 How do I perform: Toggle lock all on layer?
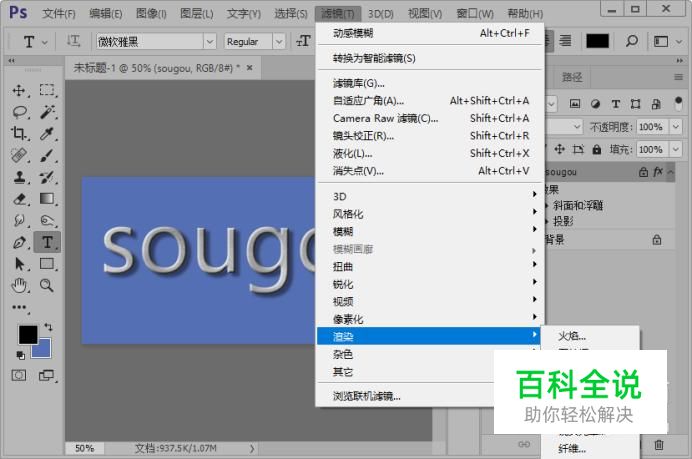coord(597,150)
